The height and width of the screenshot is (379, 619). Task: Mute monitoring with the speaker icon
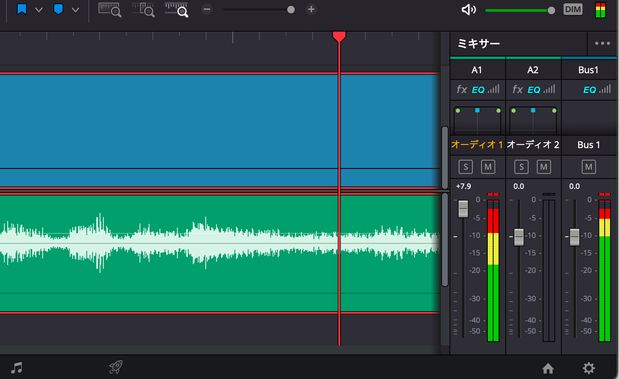[469, 9]
